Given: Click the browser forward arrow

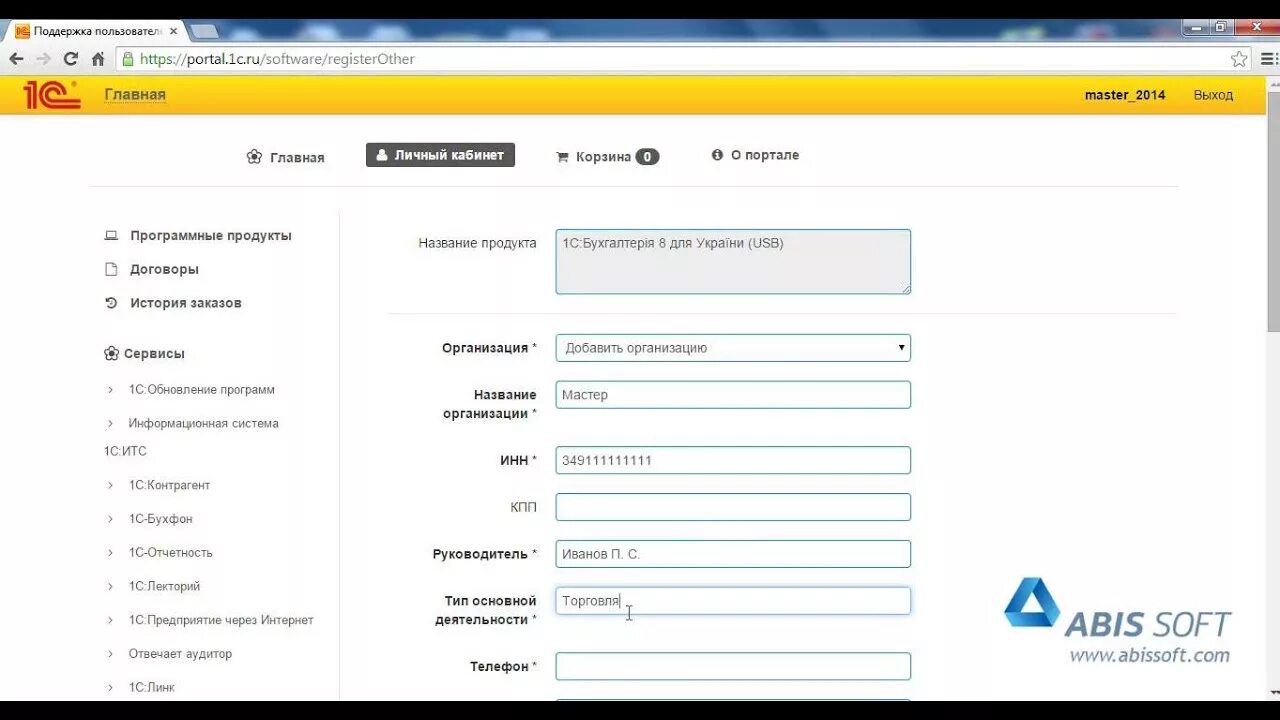Looking at the screenshot, I should point(43,59).
